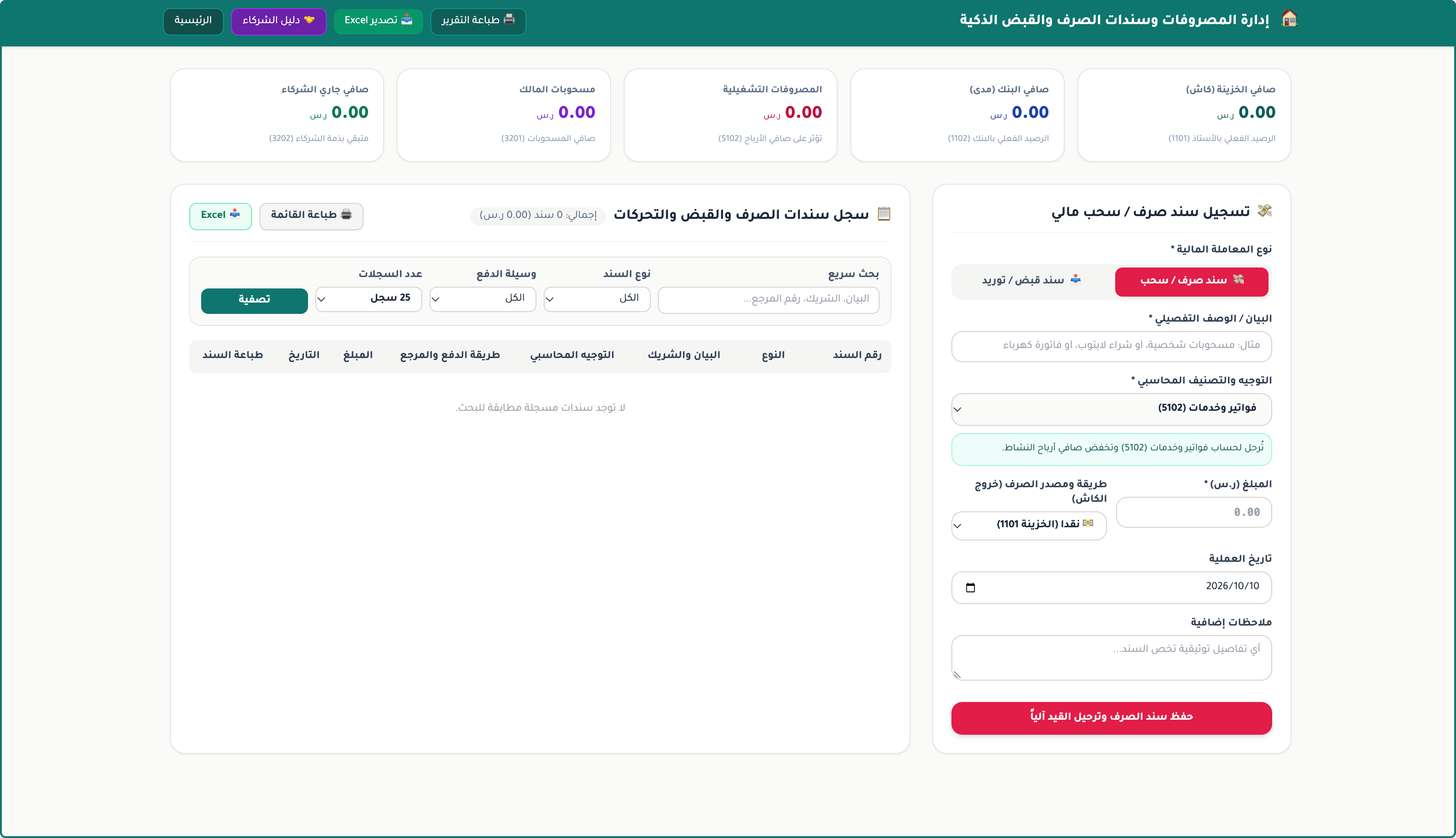
Task: Click the طريقة الدفع والمرجع column header
Action: 450,355
